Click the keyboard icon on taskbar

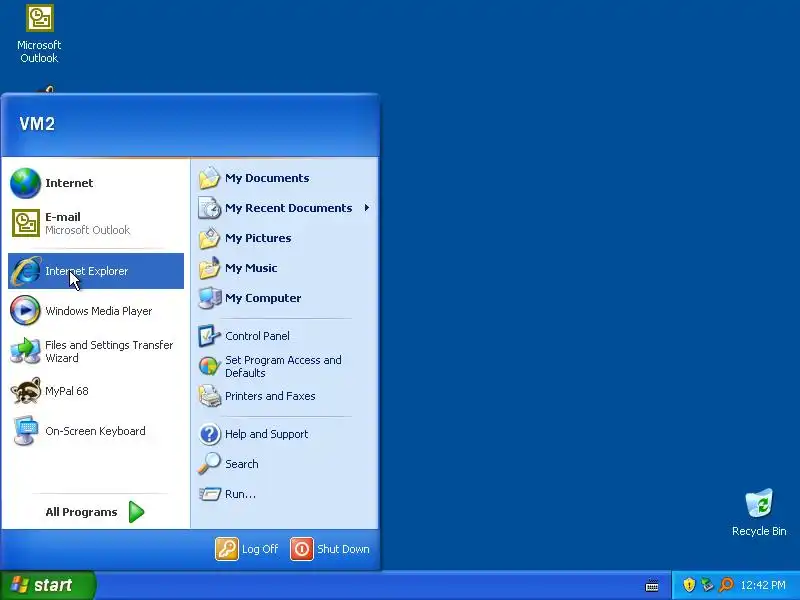coord(652,585)
